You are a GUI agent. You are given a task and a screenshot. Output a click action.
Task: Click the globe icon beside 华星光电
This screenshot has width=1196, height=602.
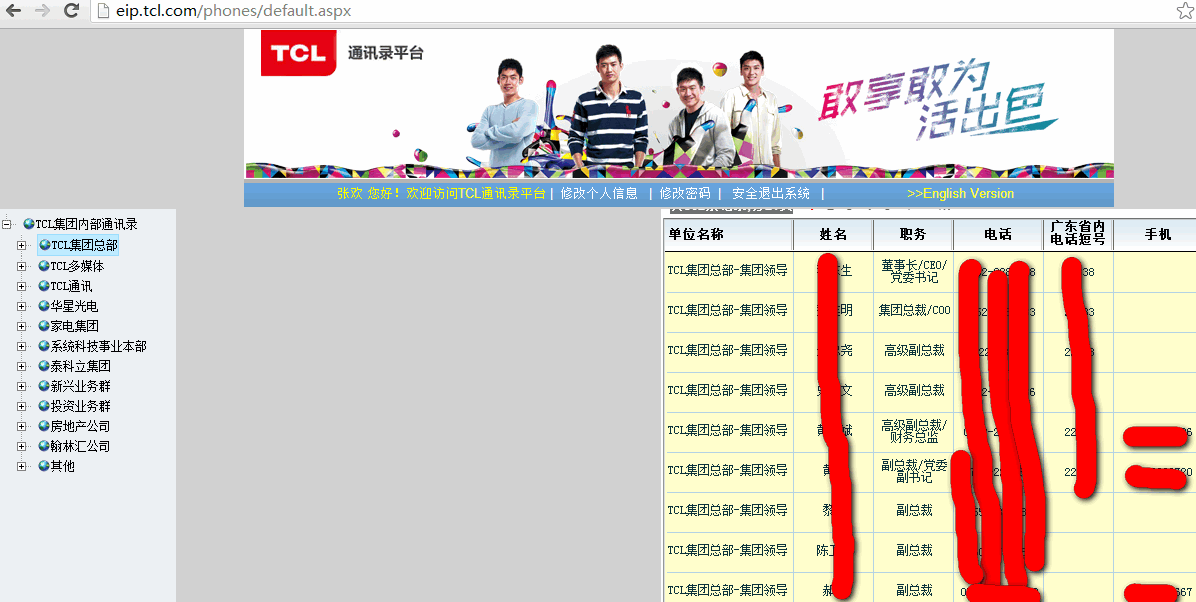[x=44, y=306]
